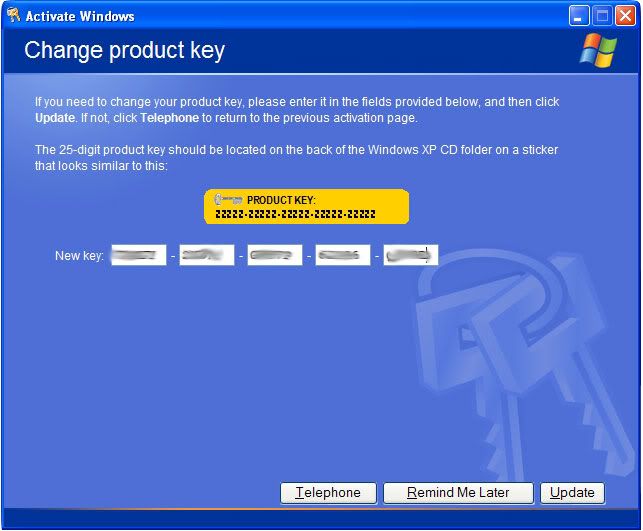The image size is (643, 531).
Task: Click the "Activate Windows" title text
Action: (x=80, y=16)
